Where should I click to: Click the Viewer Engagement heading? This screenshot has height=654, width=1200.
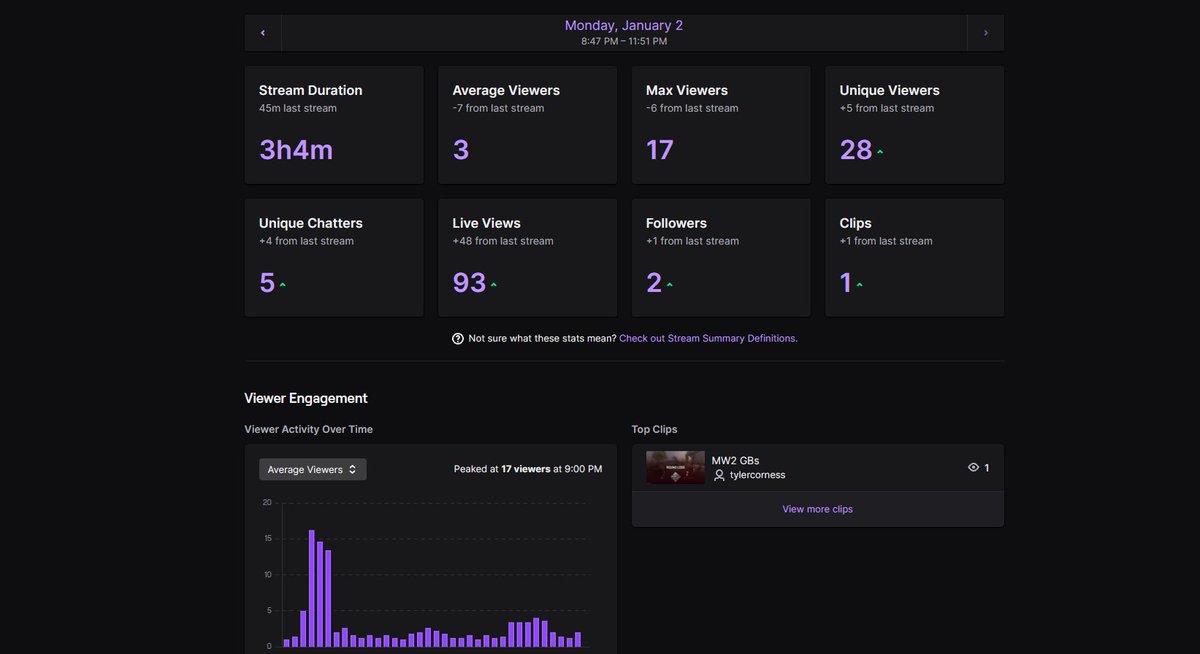pyautogui.click(x=306, y=398)
